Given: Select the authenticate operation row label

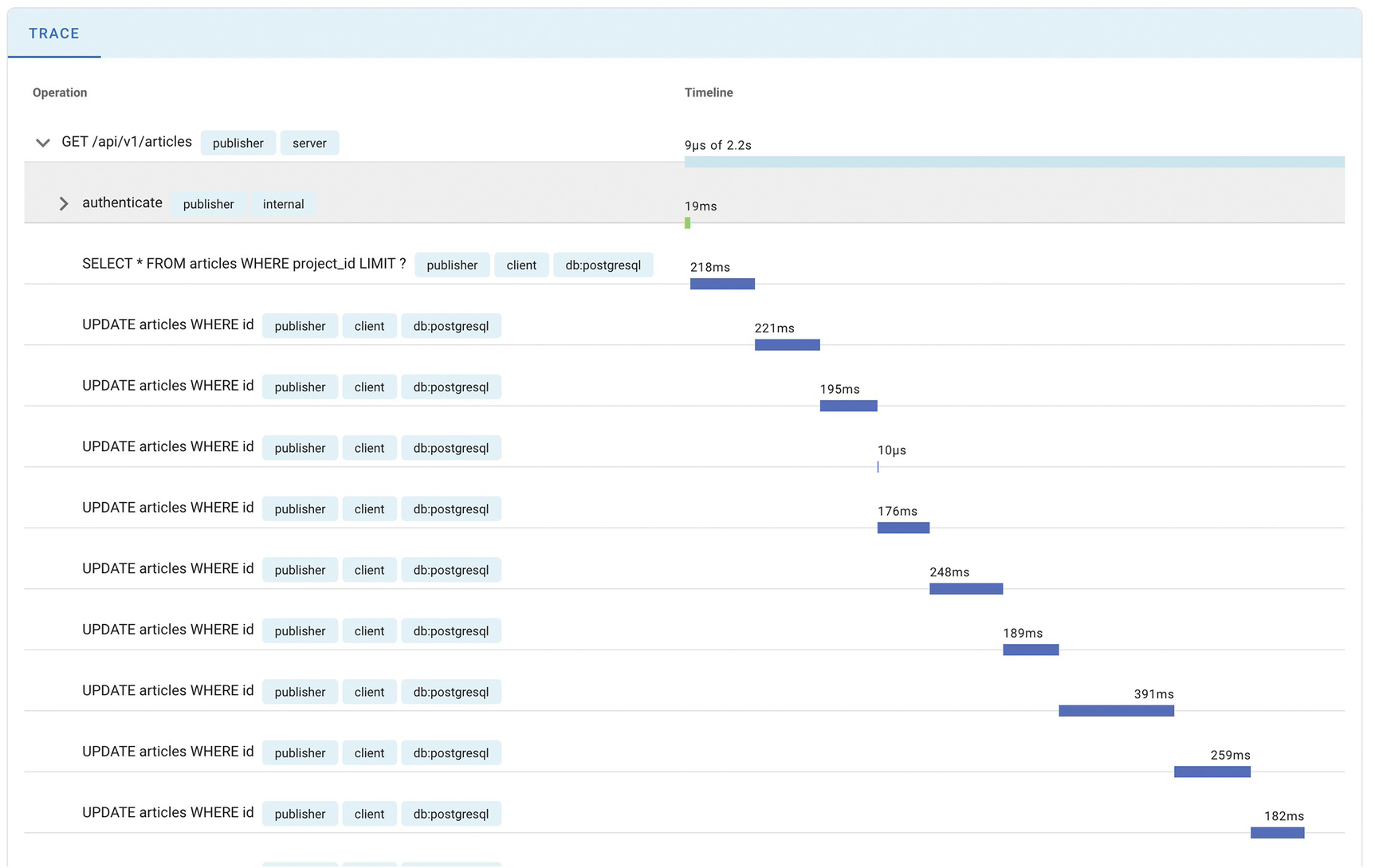Looking at the screenshot, I should click(122, 203).
